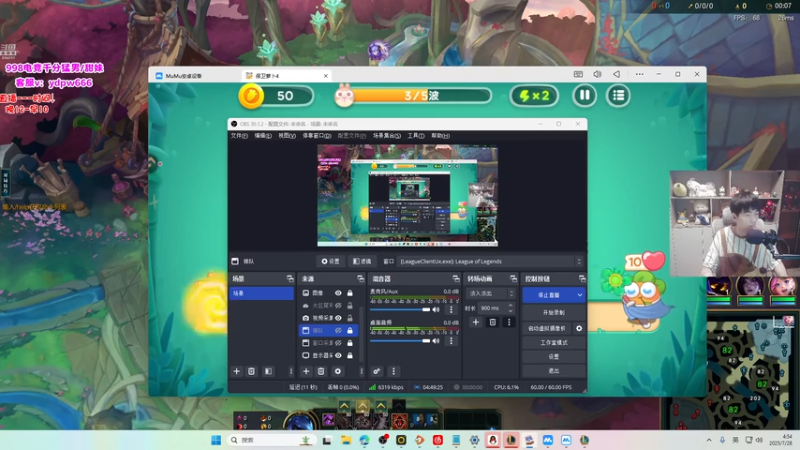Image resolution: width=800 pixels, height=450 pixels.
Task: Open source properties gear button in toolbar
Action: click(330, 261)
